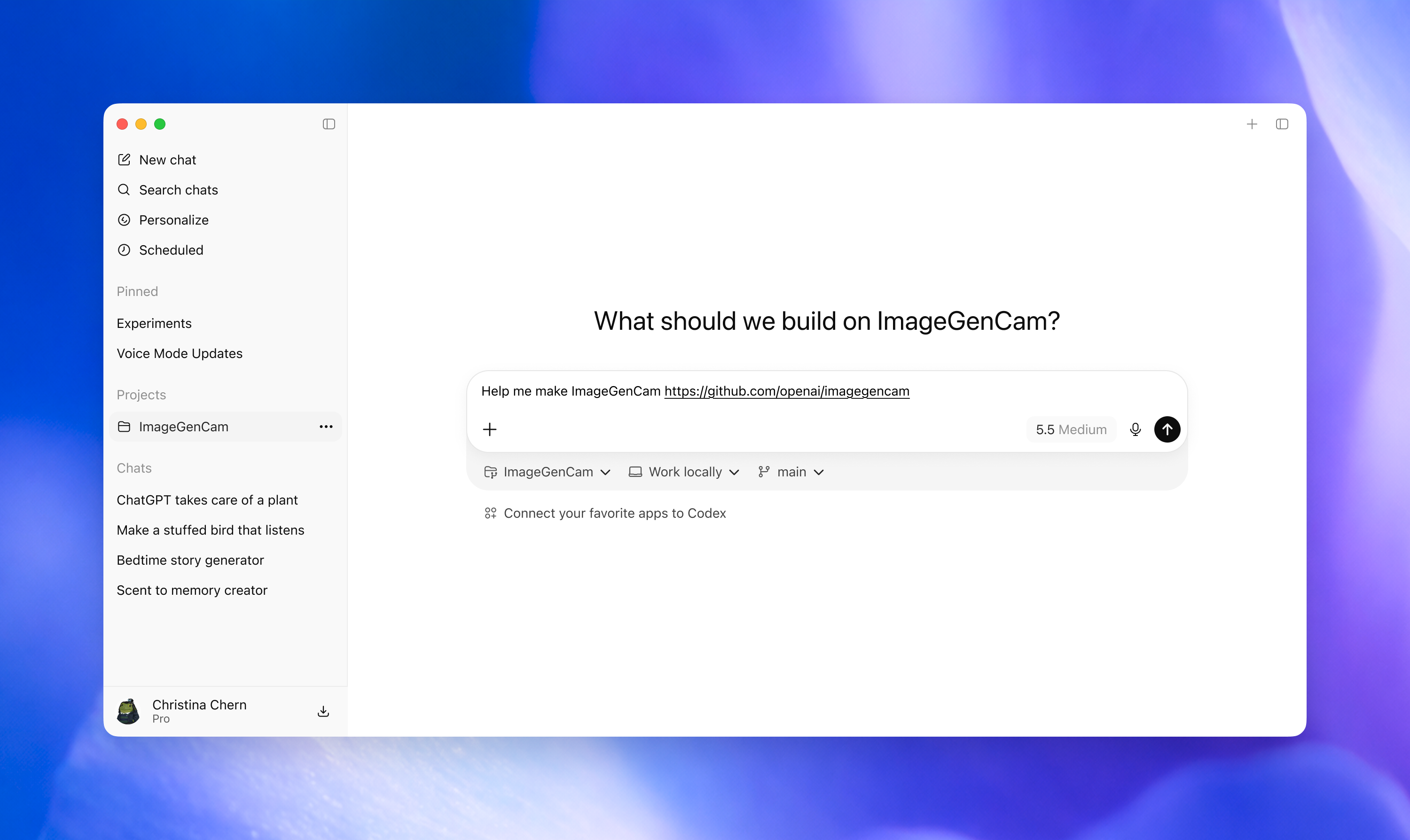Click Christina Chern's profile avatar
The width and height of the screenshot is (1410, 840).
tap(128, 711)
